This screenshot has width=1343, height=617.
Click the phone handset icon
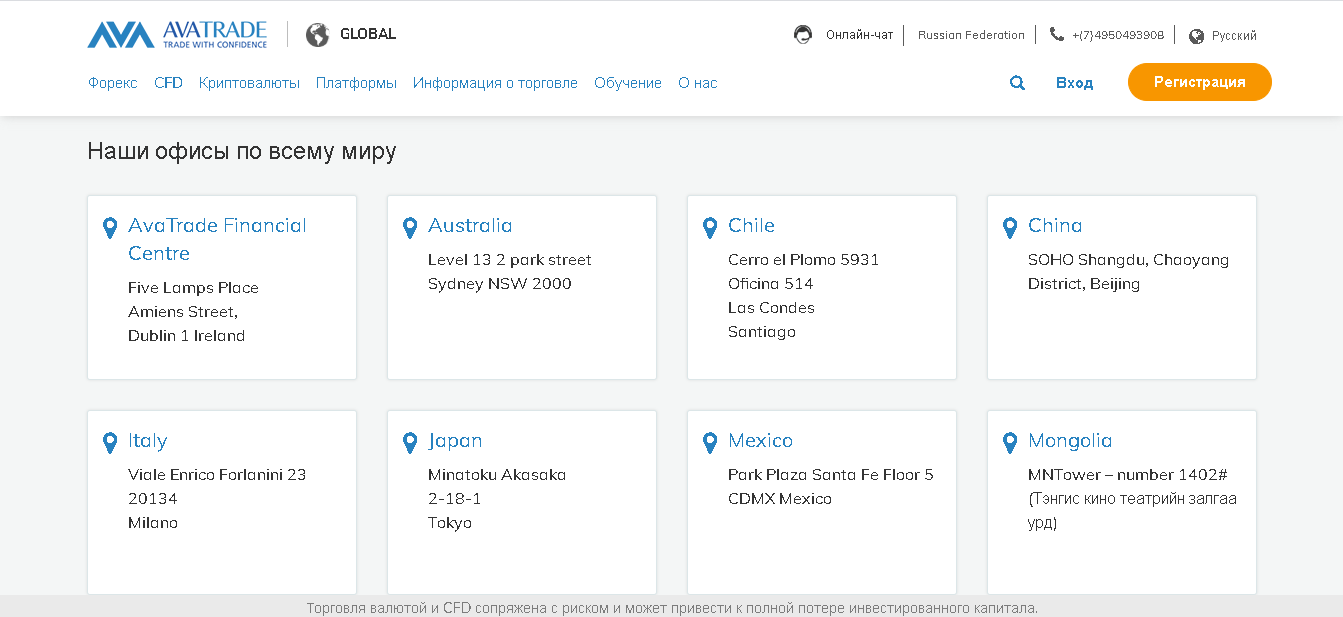pyautogui.click(x=1057, y=35)
